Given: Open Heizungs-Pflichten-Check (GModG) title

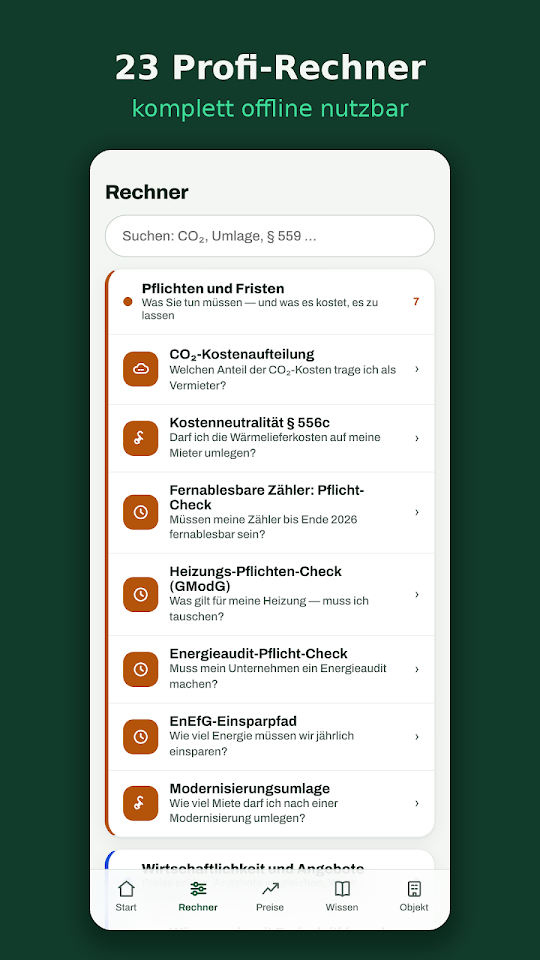Looking at the screenshot, I should tap(255, 579).
